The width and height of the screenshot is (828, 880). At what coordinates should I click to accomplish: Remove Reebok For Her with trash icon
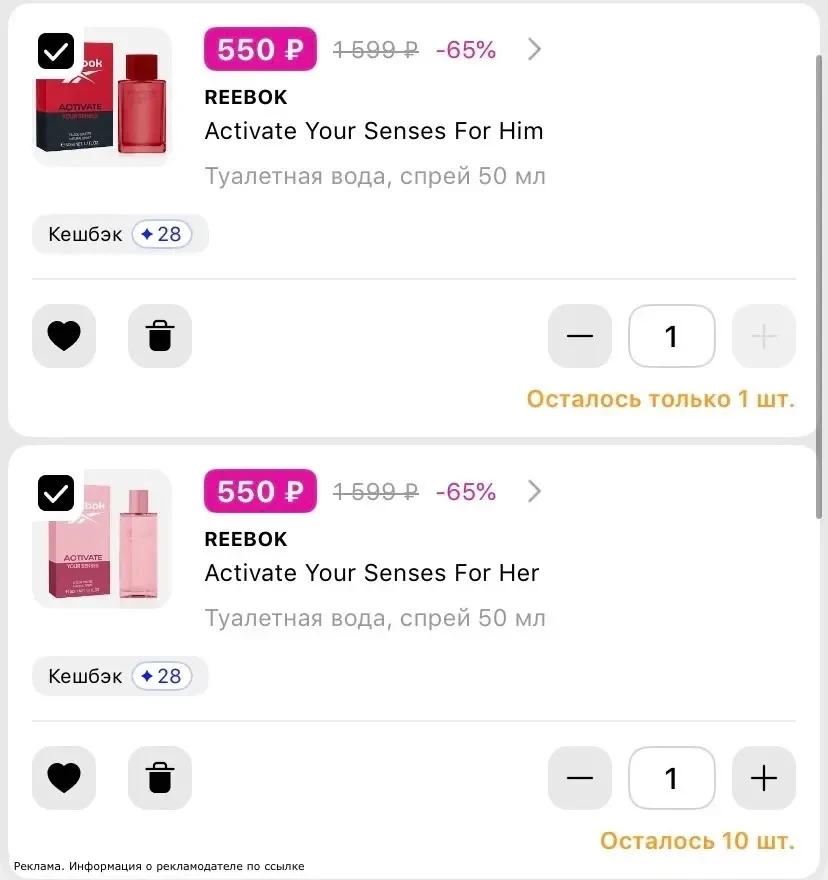[160, 778]
